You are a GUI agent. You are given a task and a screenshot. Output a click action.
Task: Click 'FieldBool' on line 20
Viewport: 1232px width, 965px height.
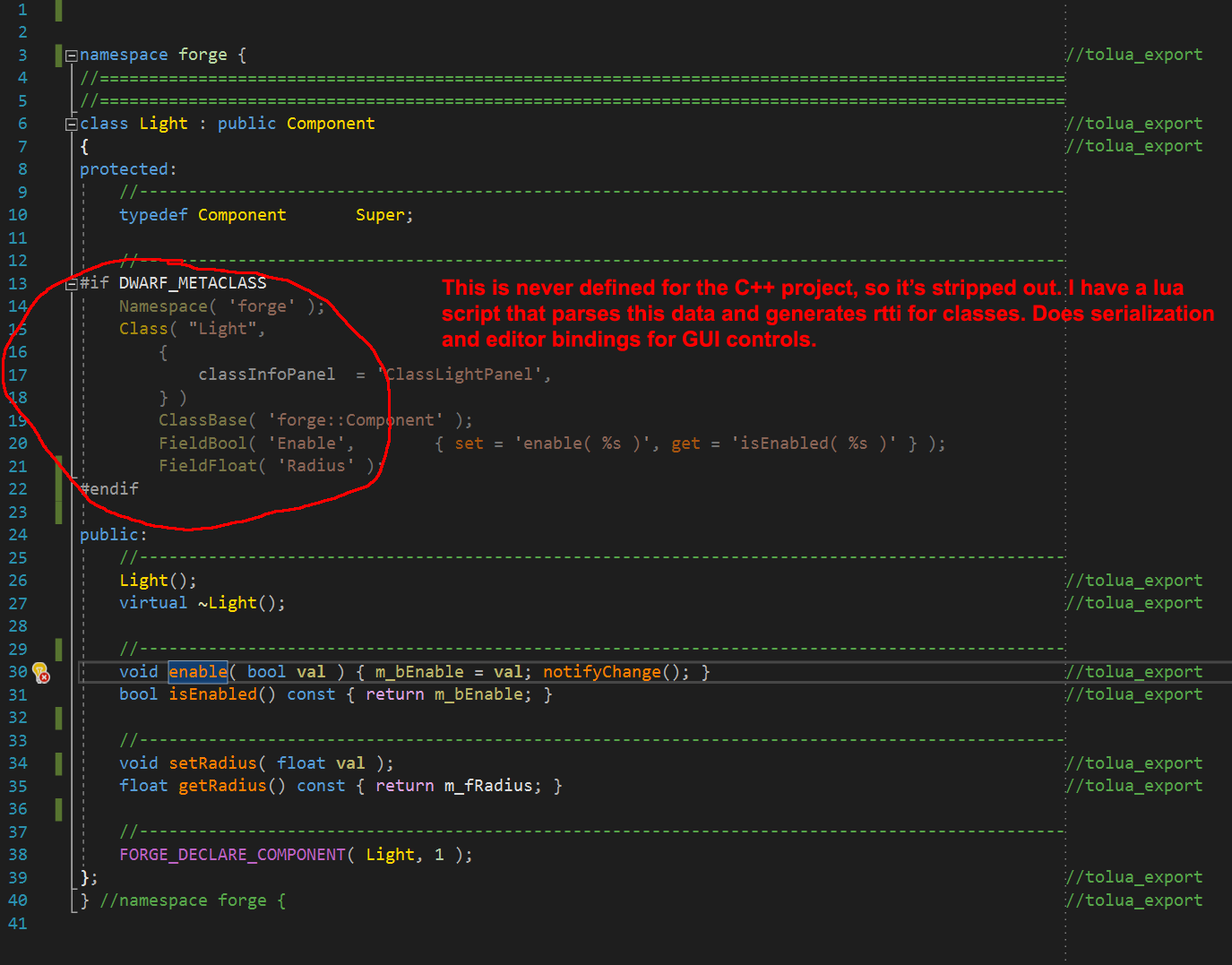click(202, 444)
